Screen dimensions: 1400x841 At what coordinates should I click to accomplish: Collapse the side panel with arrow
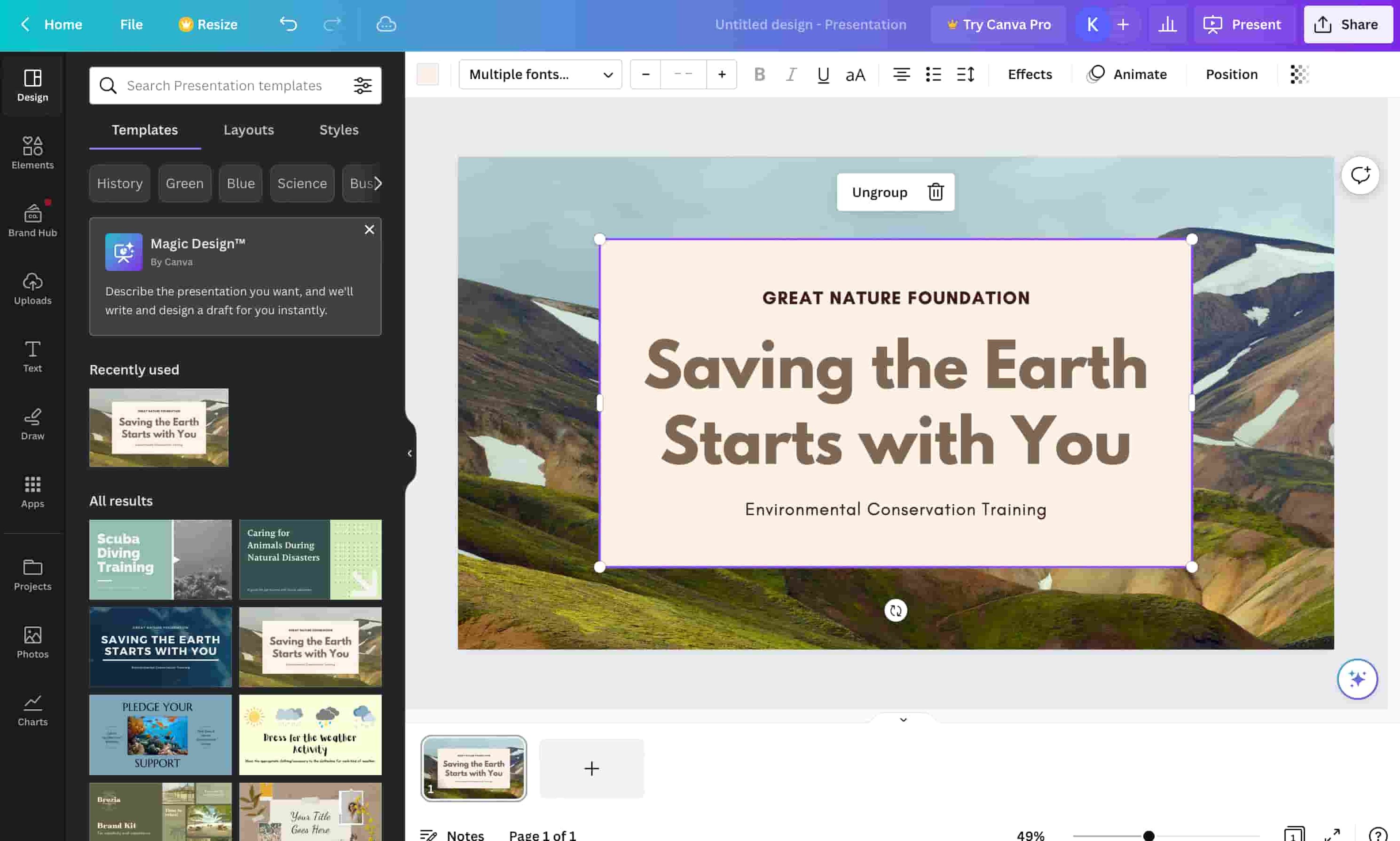409,453
